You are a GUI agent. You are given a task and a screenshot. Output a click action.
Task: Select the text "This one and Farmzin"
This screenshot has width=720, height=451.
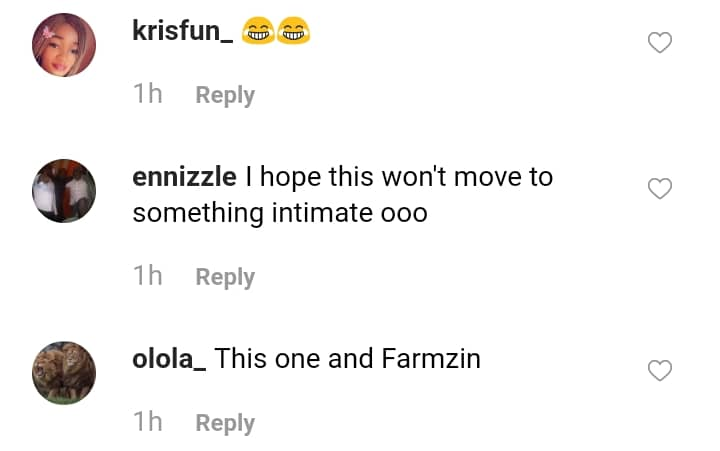tap(347, 358)
